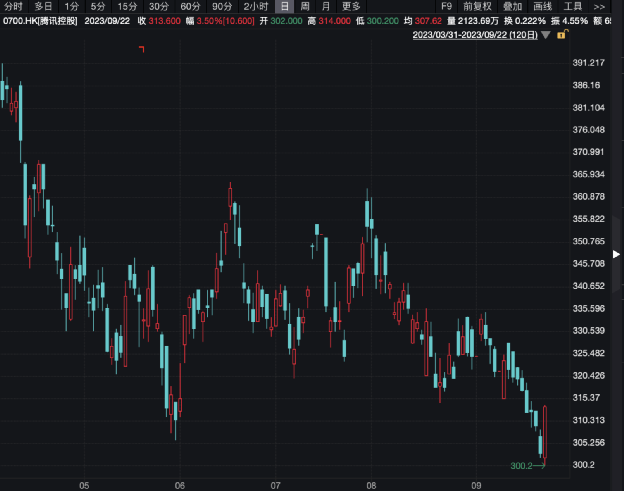This screenshot has height=491, width=624.
Task: Click the low price 300.200 value
Action: (382, 21)
